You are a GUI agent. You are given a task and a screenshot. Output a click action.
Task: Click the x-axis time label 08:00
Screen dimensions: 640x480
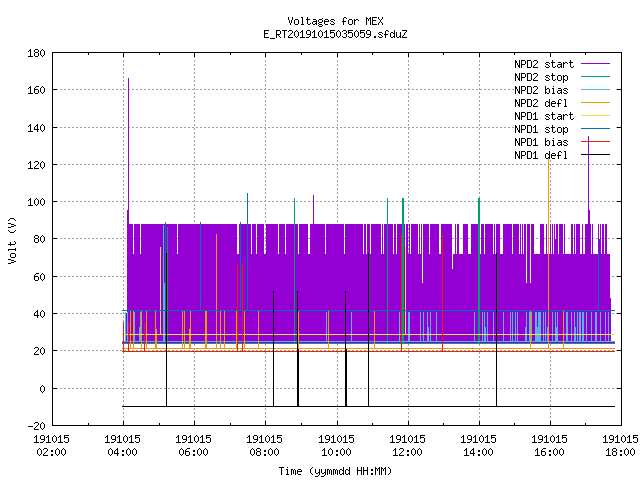click(x=264, y=452)
